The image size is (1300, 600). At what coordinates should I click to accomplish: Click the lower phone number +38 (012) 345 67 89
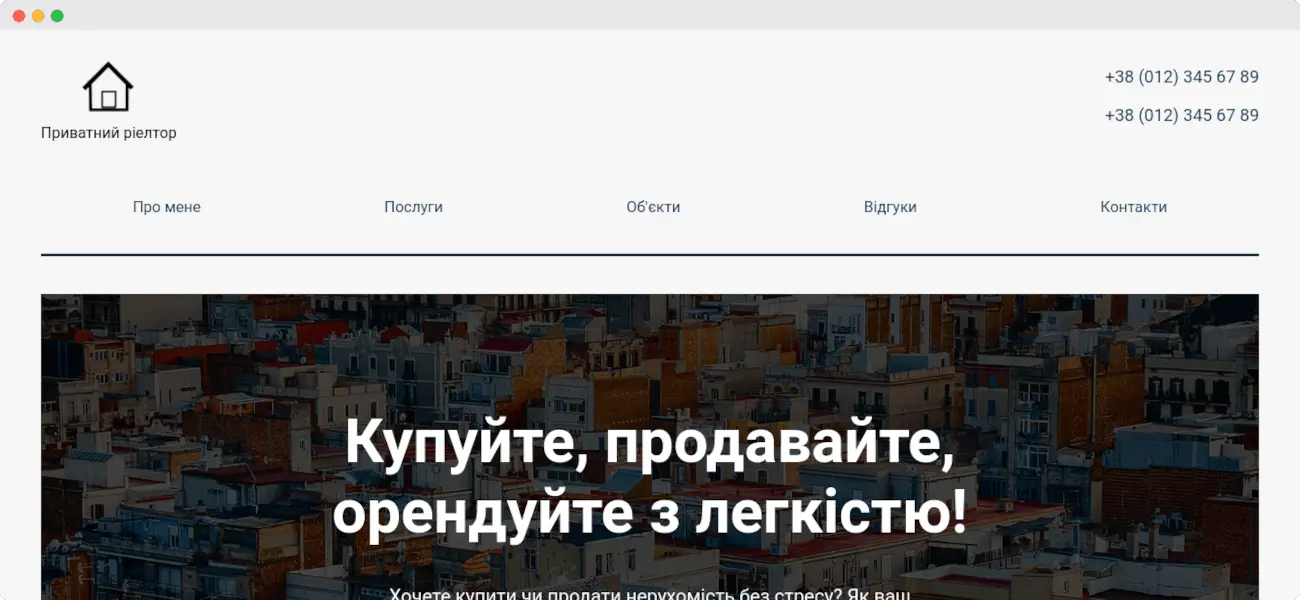[x=1181, y=115]
